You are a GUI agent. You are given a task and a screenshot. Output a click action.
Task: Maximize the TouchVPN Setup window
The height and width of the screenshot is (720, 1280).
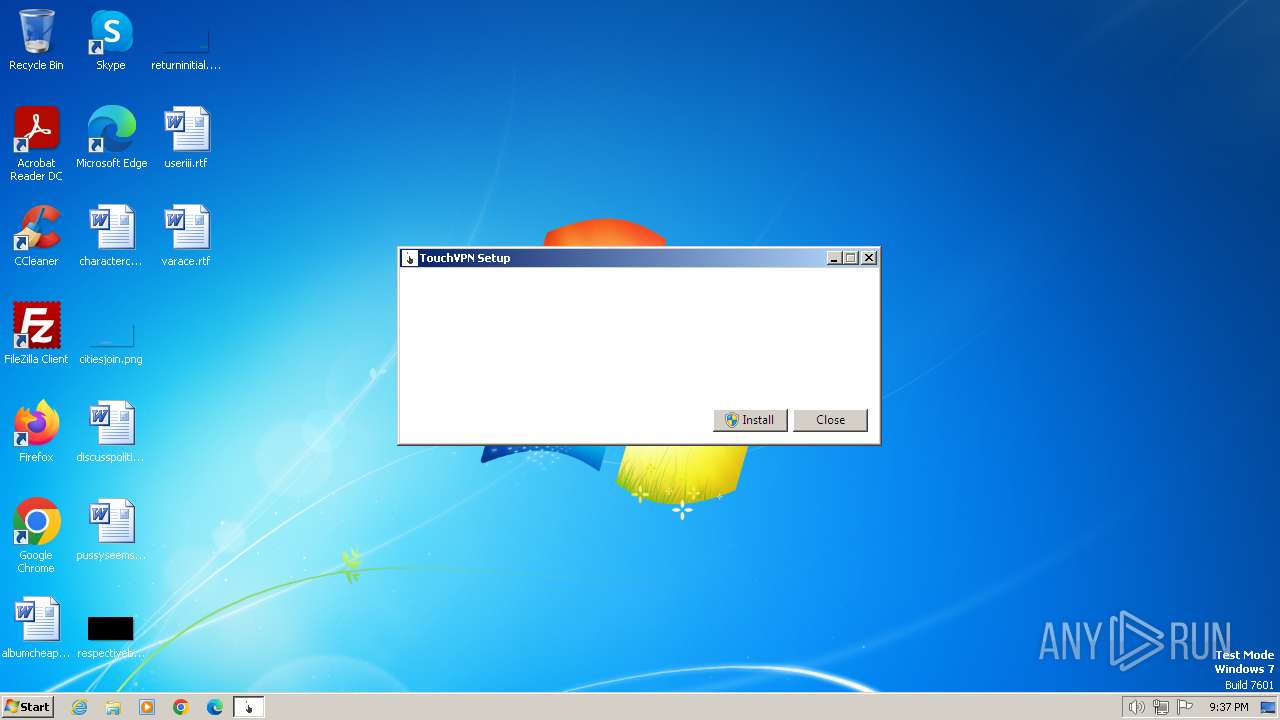850,258
